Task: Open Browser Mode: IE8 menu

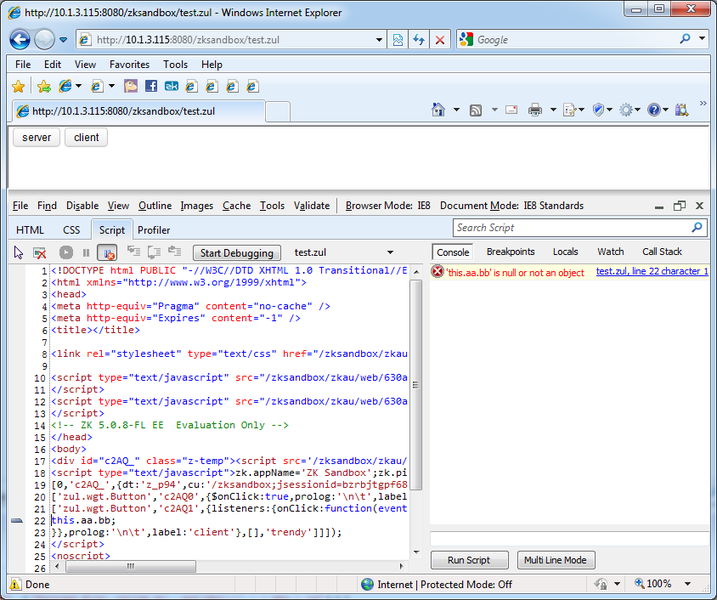Action: click(x=388, y=206)
